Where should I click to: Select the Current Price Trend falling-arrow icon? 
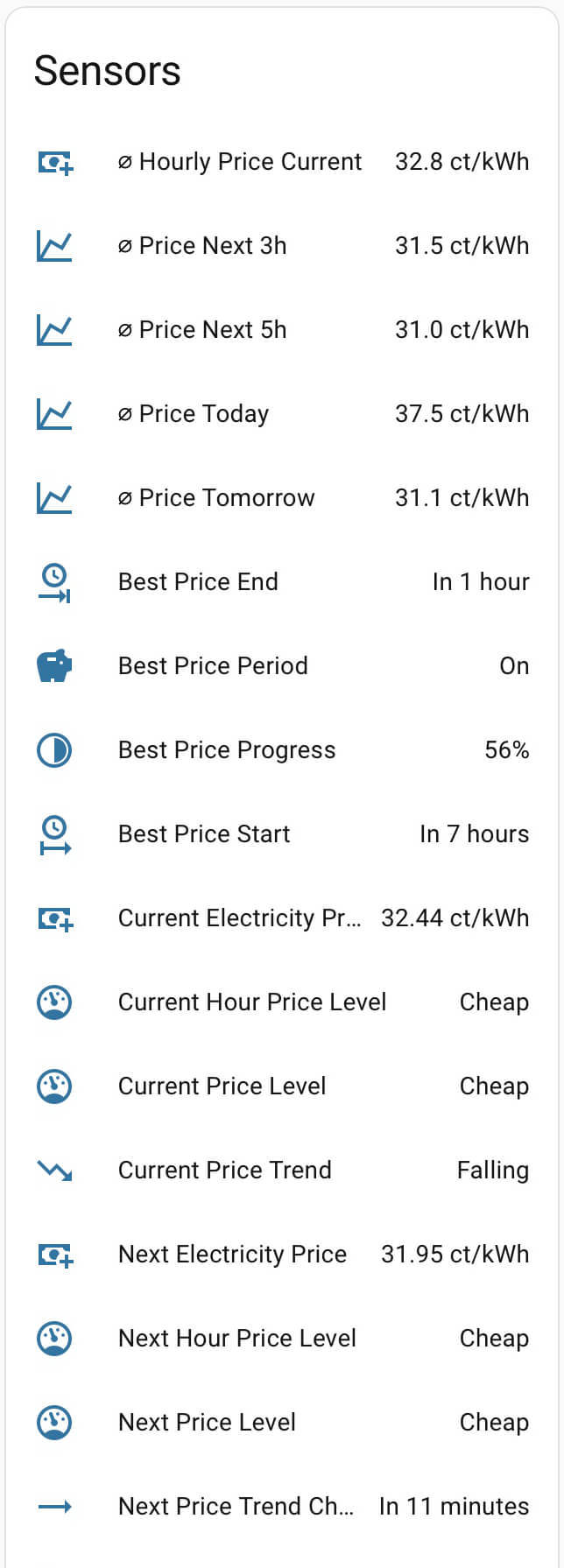[54, 1171]
